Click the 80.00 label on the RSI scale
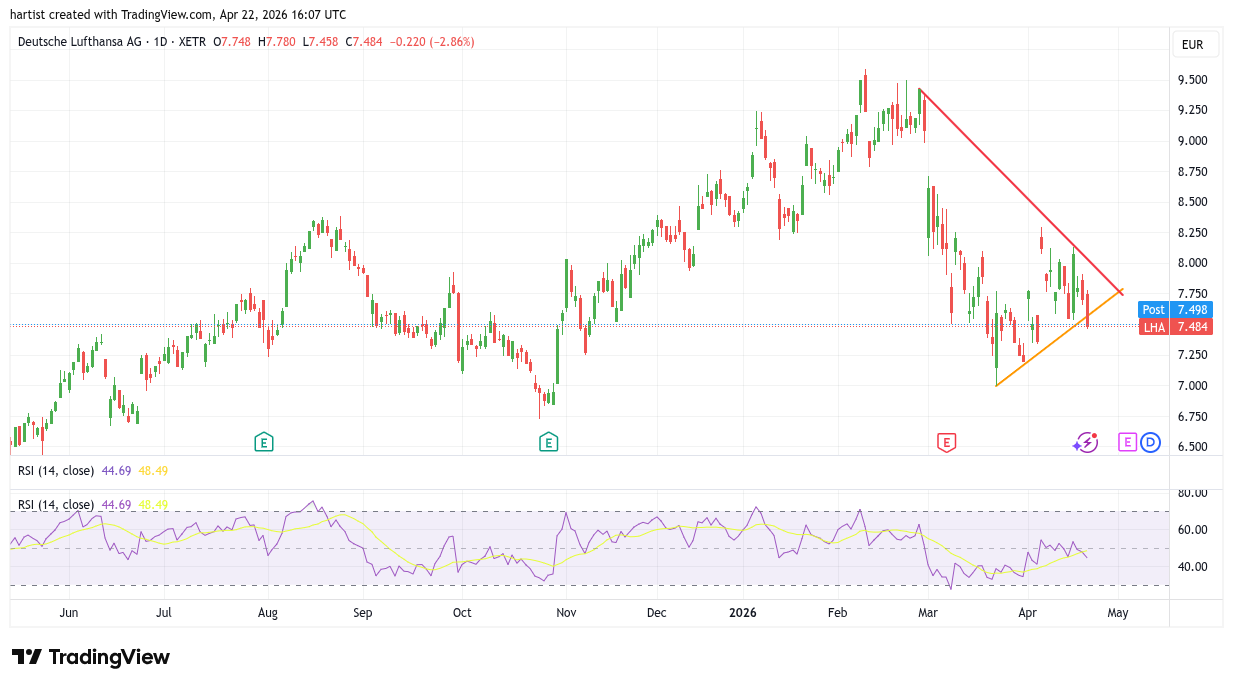Screen dimensions: 1233x687 (x=1192, y=493)
